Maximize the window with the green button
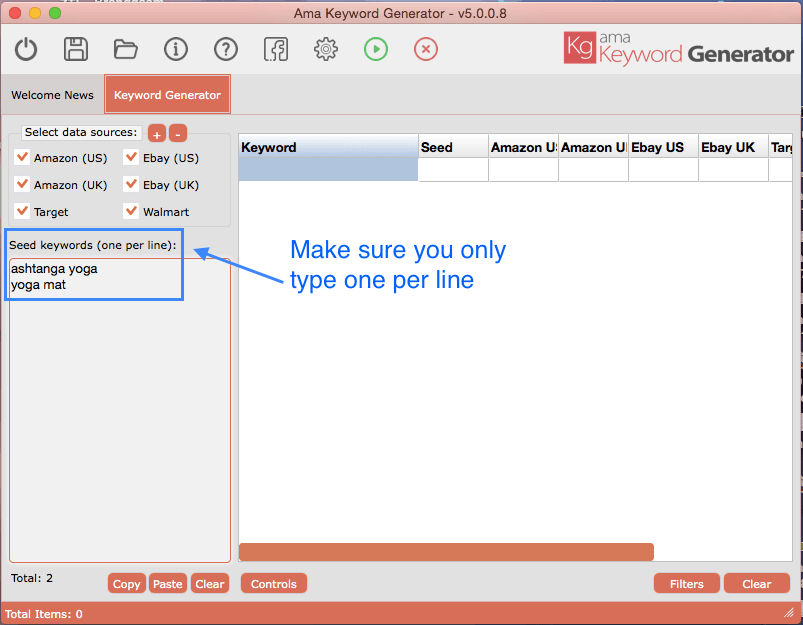This screenshot has height=625, width=803. pos(55,13)
